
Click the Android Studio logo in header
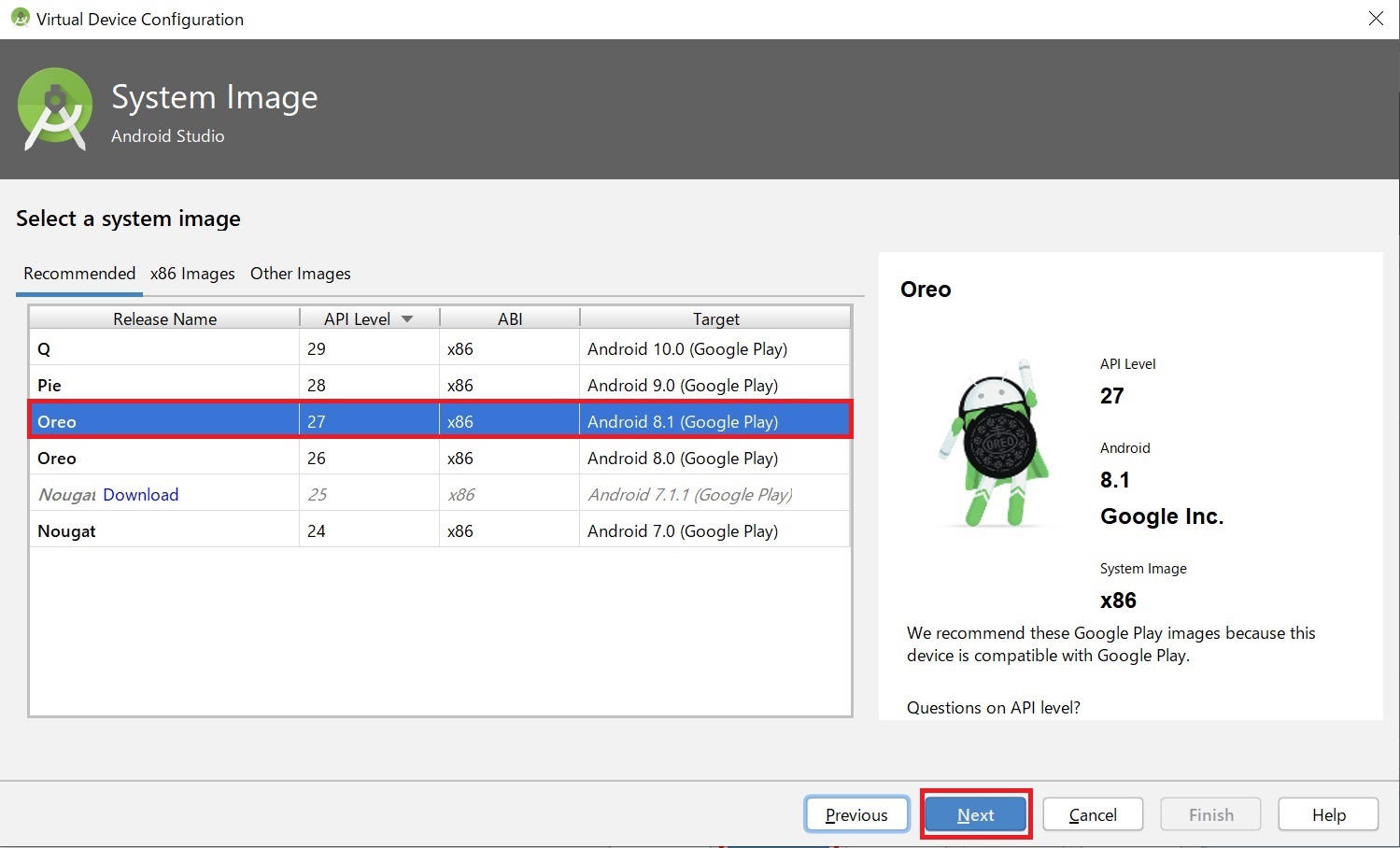[x=55, y=108]
